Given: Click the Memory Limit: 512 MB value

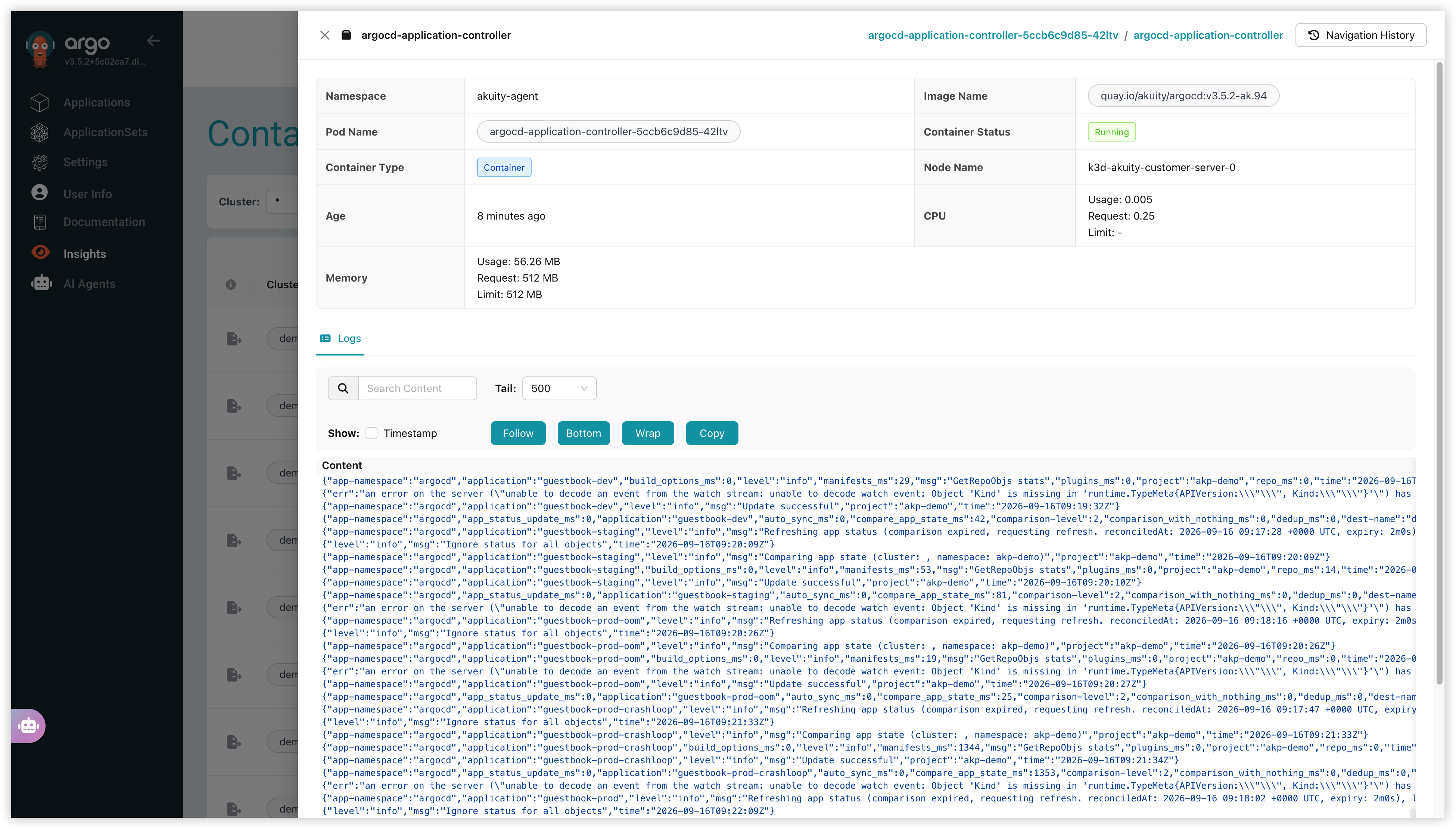Looking at the screenshot, I should click(510, 294).
